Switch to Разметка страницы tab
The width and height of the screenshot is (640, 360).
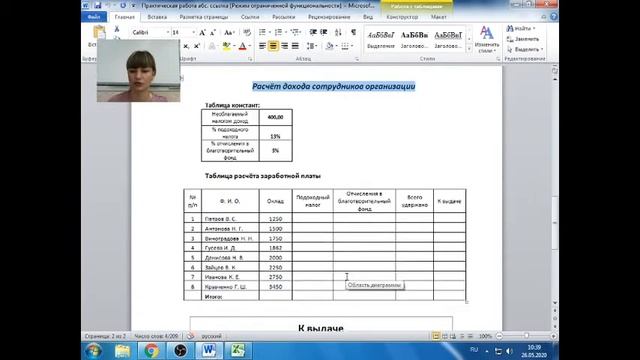(204, 17)
